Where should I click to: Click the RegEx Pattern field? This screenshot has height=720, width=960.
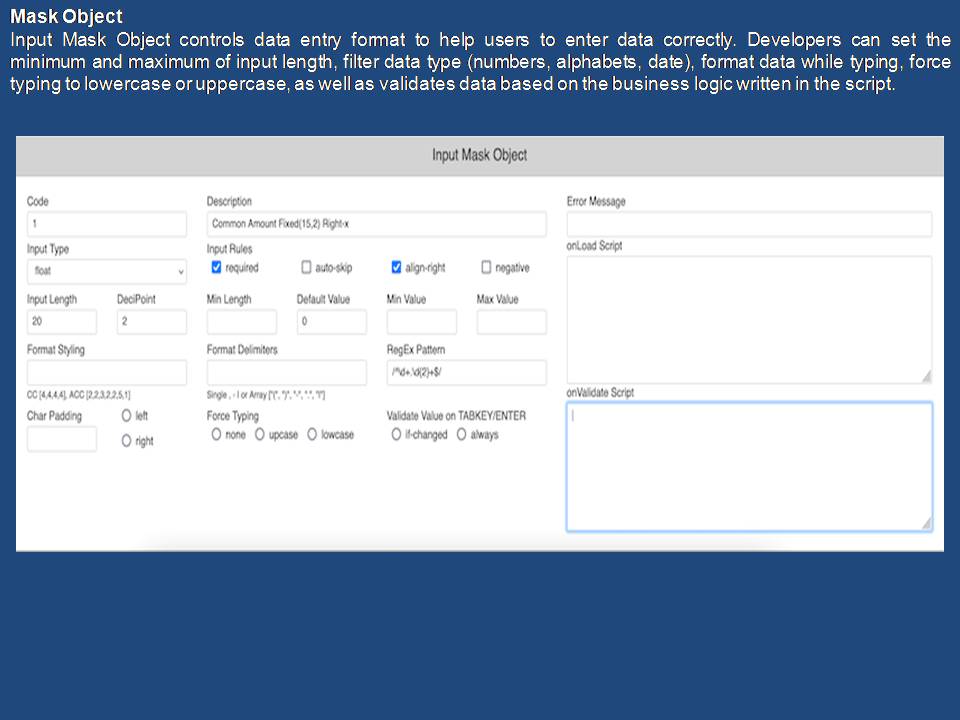point(466,373)
